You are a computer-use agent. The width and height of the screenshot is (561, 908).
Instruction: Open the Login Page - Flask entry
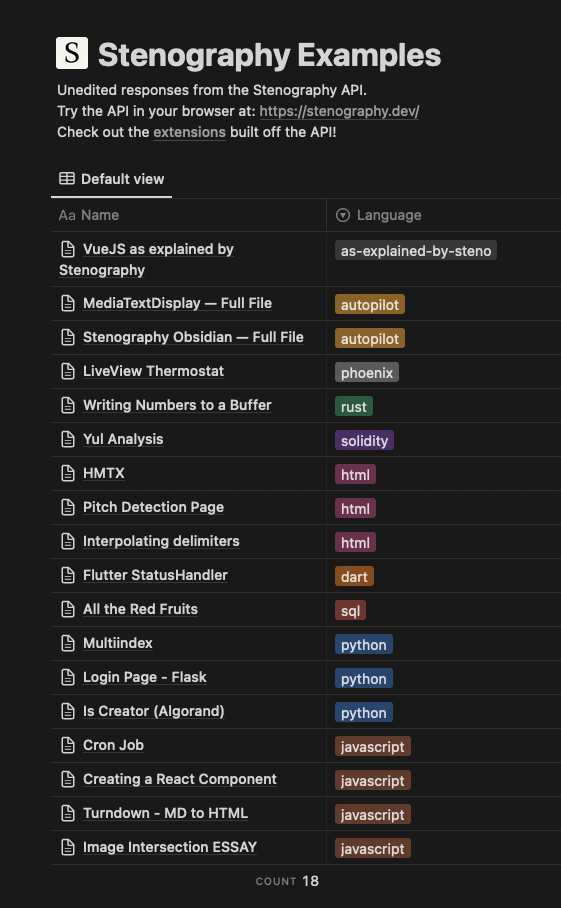click(145, 678)
